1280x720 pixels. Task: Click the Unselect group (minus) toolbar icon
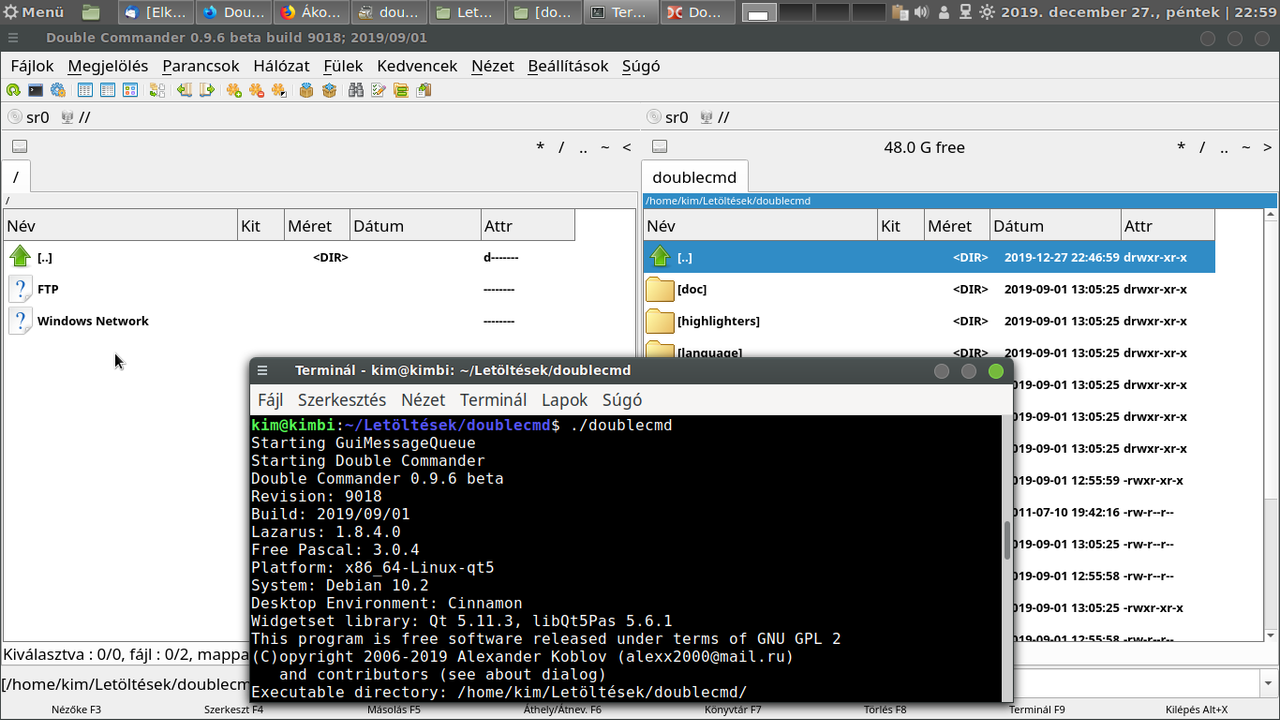tap(256, 90)
